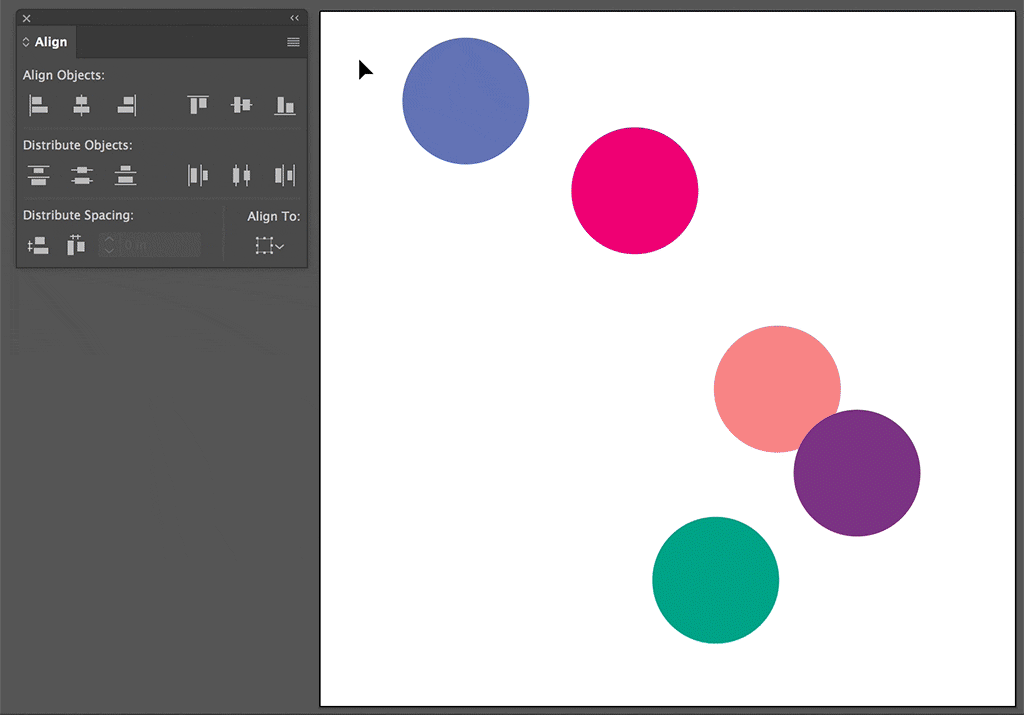Select the Distribute bottom edges icon
The image size is (1024, 715).
point(125,175)
